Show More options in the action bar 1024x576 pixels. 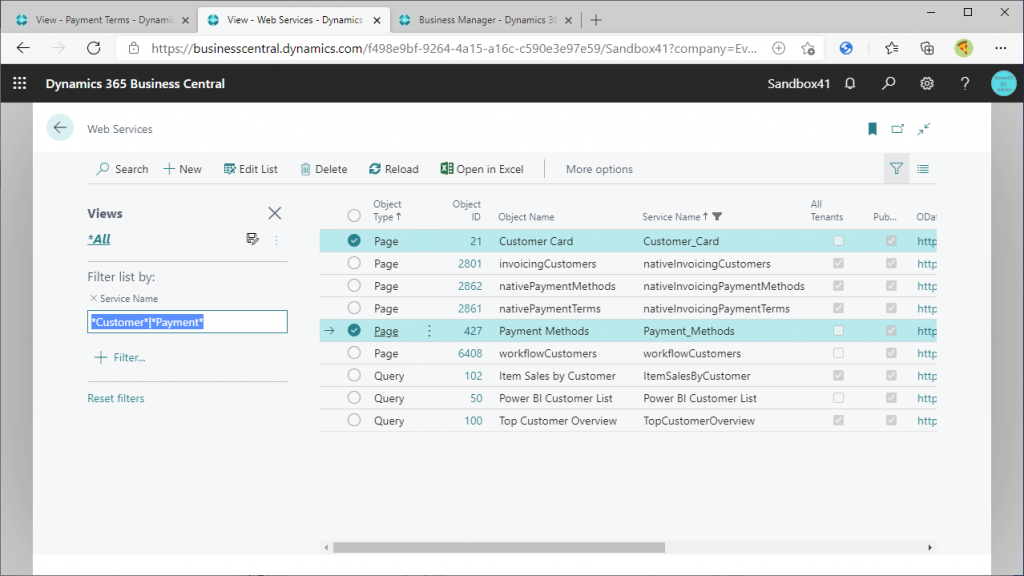point(599,169)
